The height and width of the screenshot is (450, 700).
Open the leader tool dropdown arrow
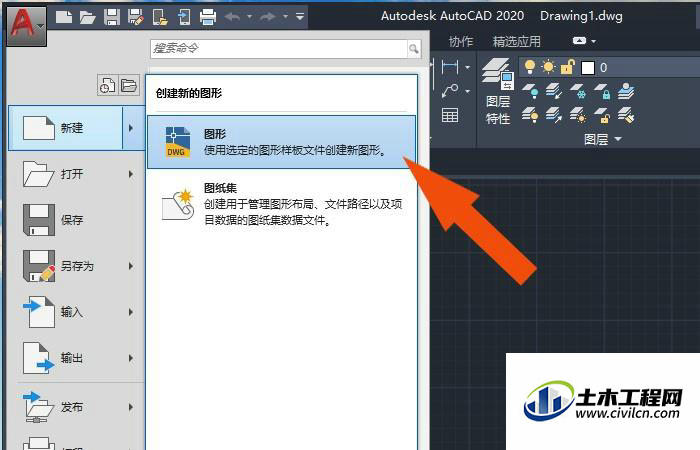tap(467, 92)
